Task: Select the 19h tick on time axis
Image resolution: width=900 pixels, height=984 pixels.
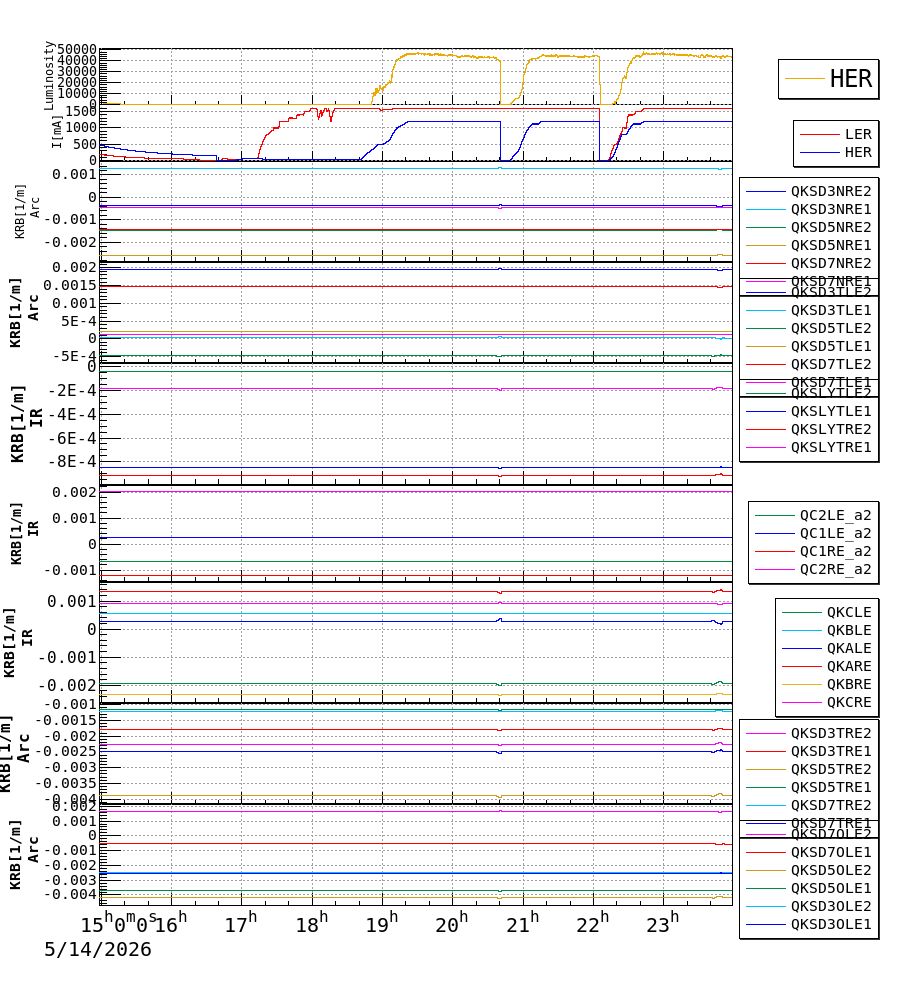Action: point(382,923)
